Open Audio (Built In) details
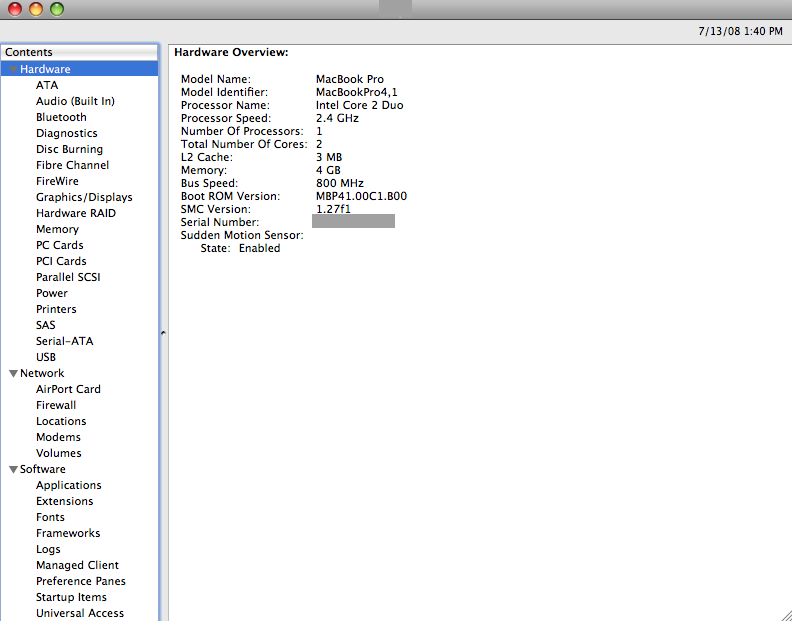792x621 pixels. pos(75,101)
